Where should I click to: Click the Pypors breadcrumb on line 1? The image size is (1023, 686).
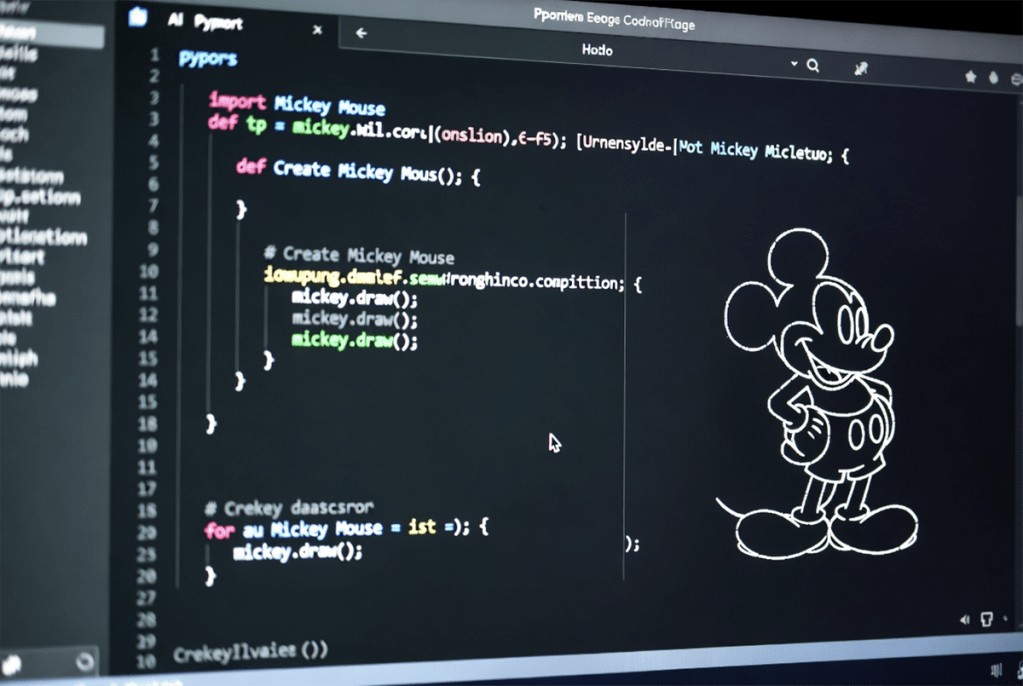[x=208, y=59]
